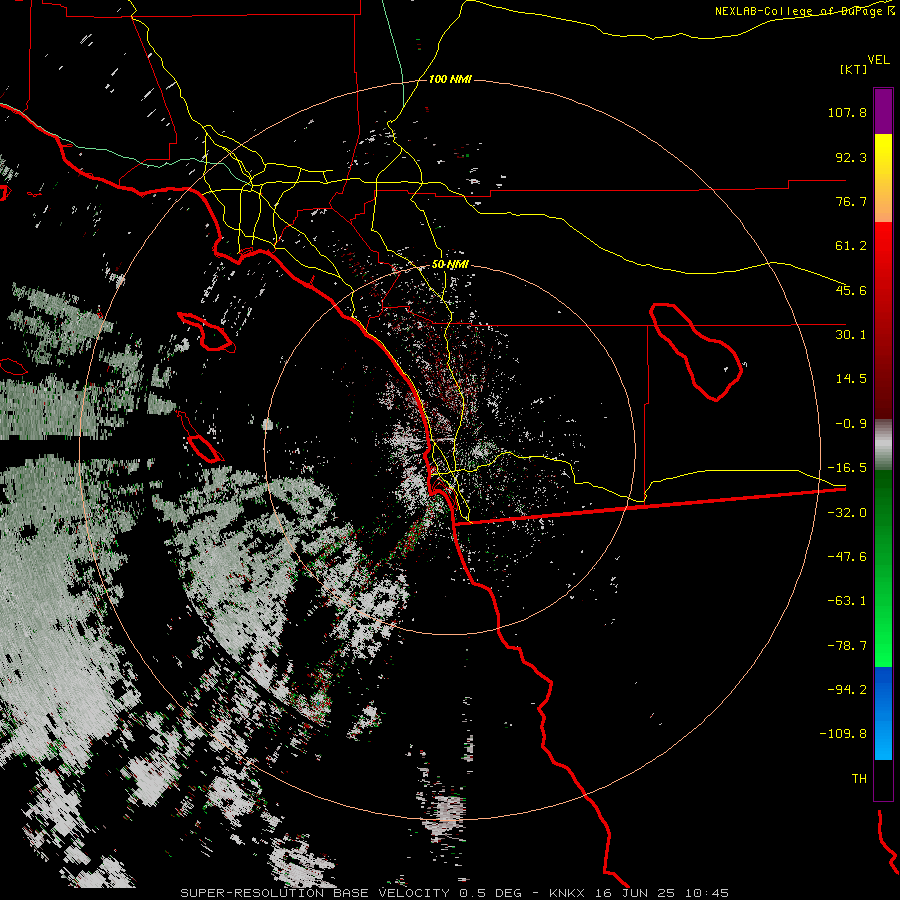Screen dimensions: 900x900
Task: Select the 107.8 scale value
Action: tap(847, 112)
